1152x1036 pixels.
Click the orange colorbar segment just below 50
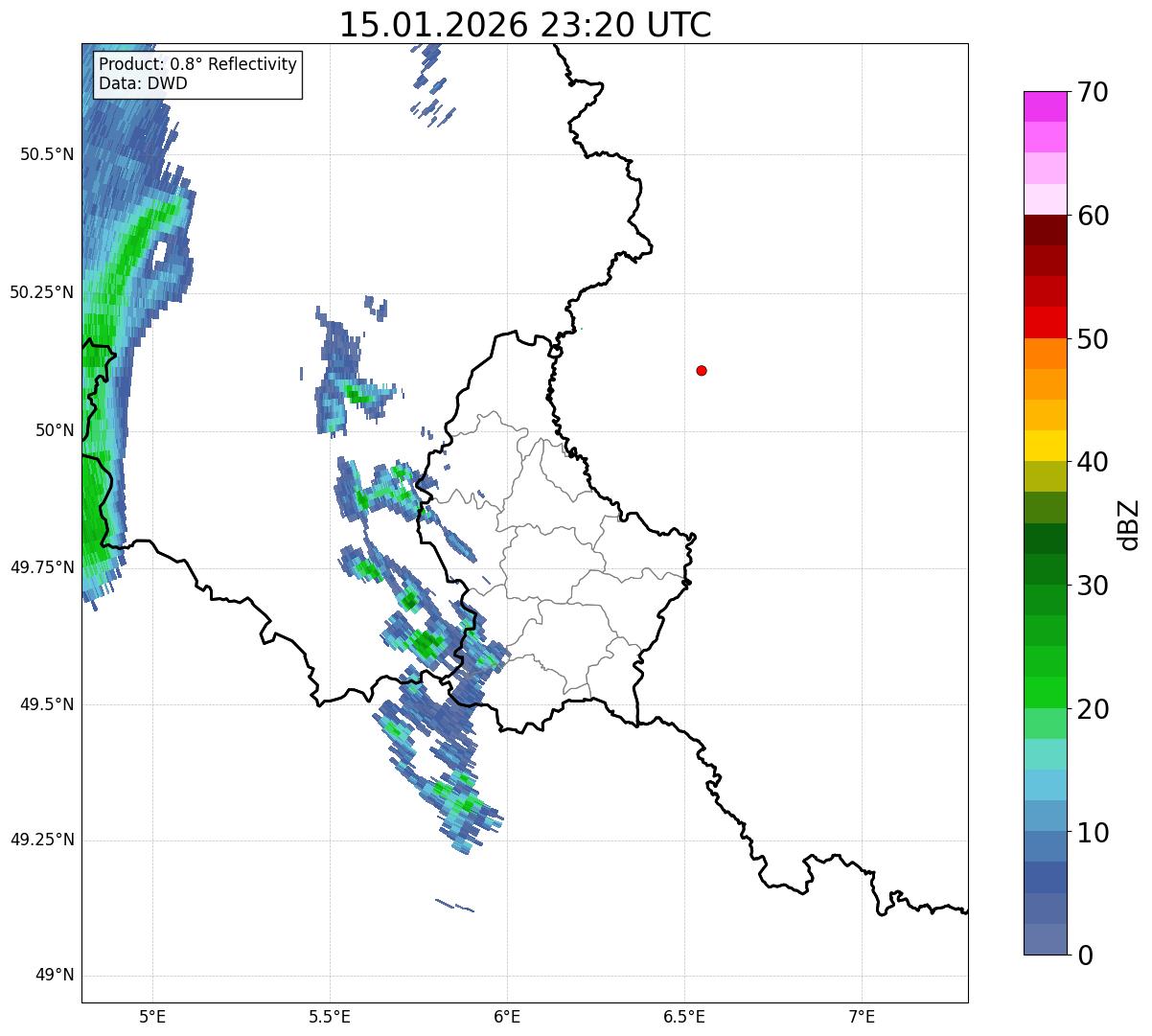[1045, 353]
